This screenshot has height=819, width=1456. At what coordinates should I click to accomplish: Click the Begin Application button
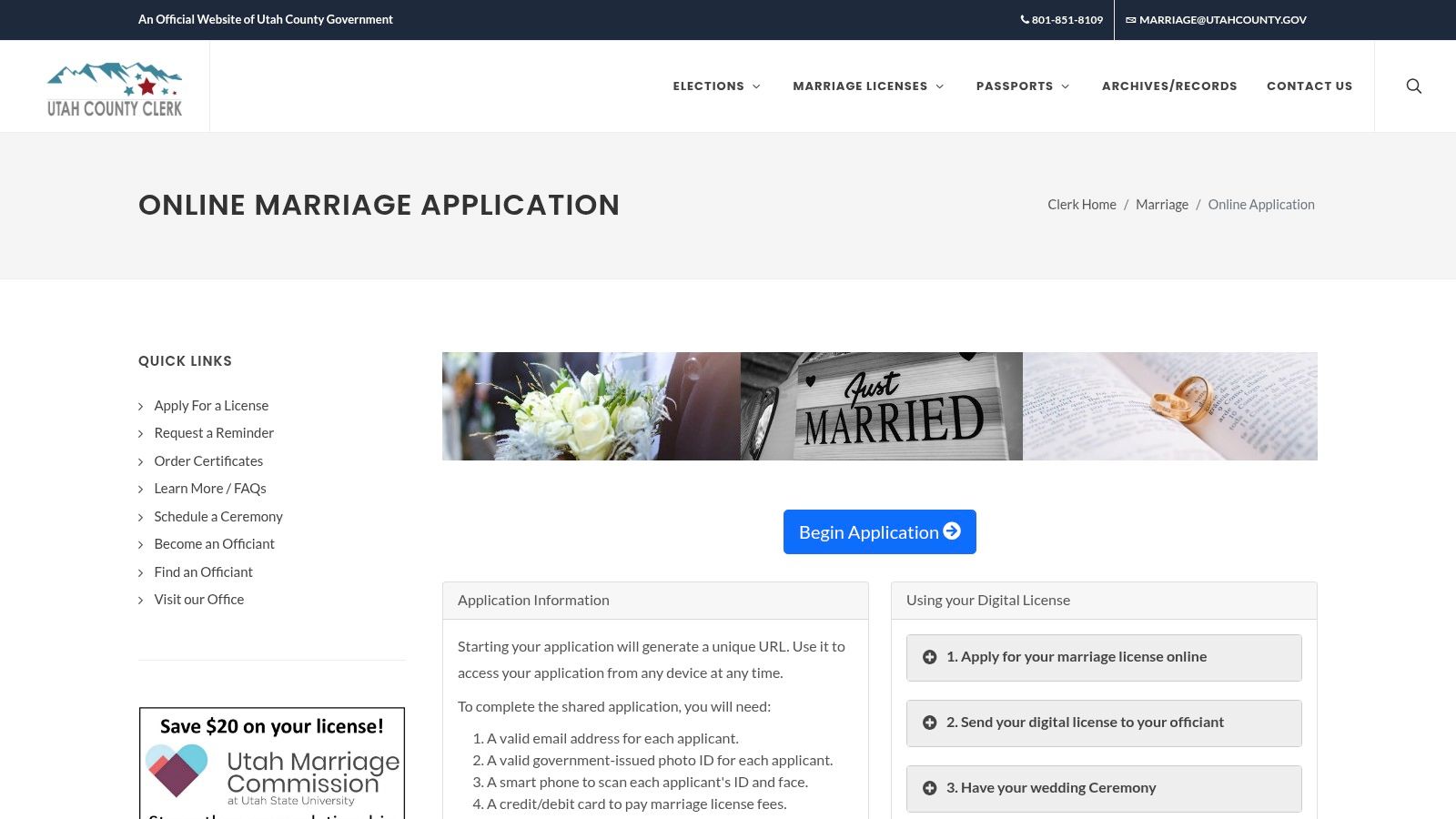[x=880, y=531]
